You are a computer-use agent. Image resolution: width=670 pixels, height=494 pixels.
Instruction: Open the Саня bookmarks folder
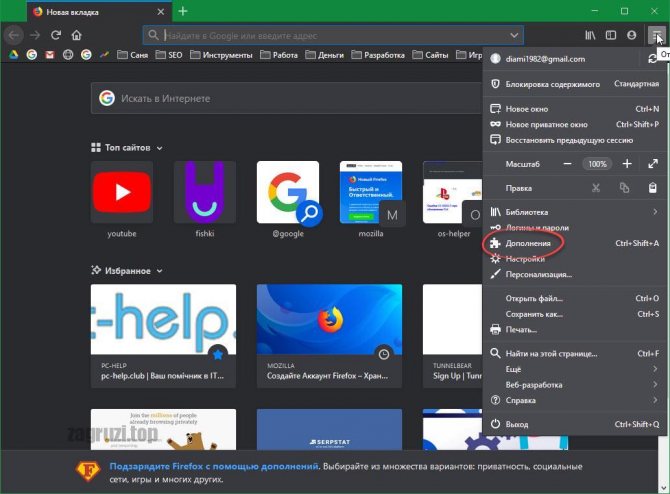click(x=132, y=55)
